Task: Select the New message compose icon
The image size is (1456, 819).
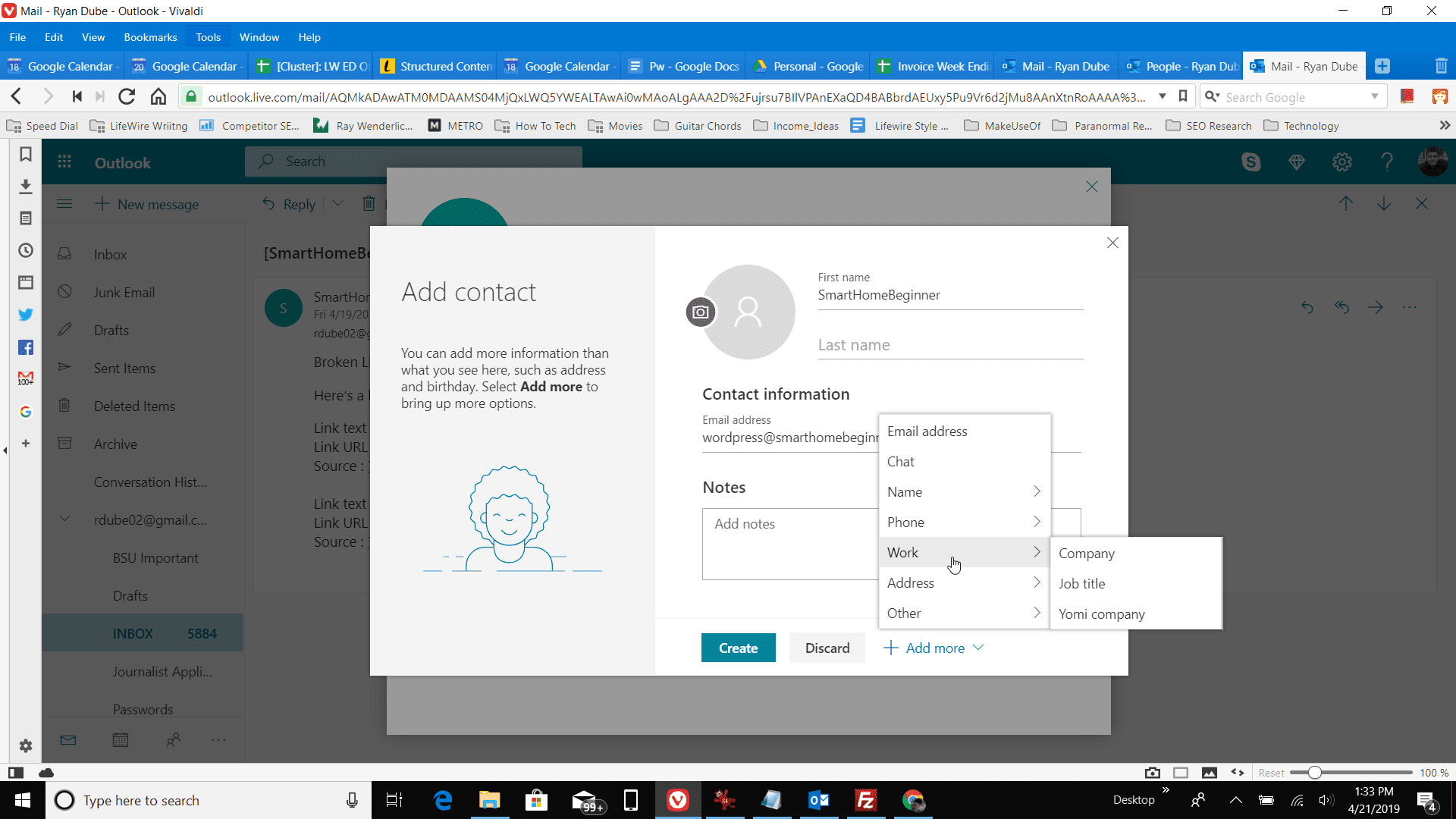Action: coord(101,204)
